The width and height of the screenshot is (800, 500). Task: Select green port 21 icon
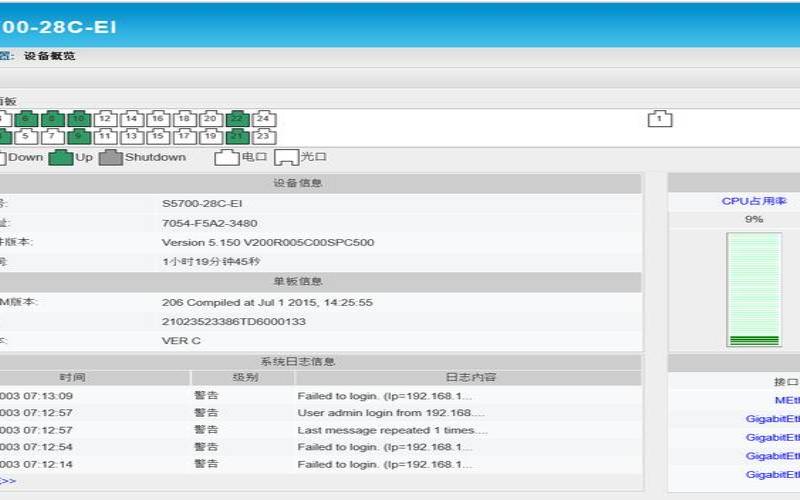pyautogui.click(x=237, y=136)
